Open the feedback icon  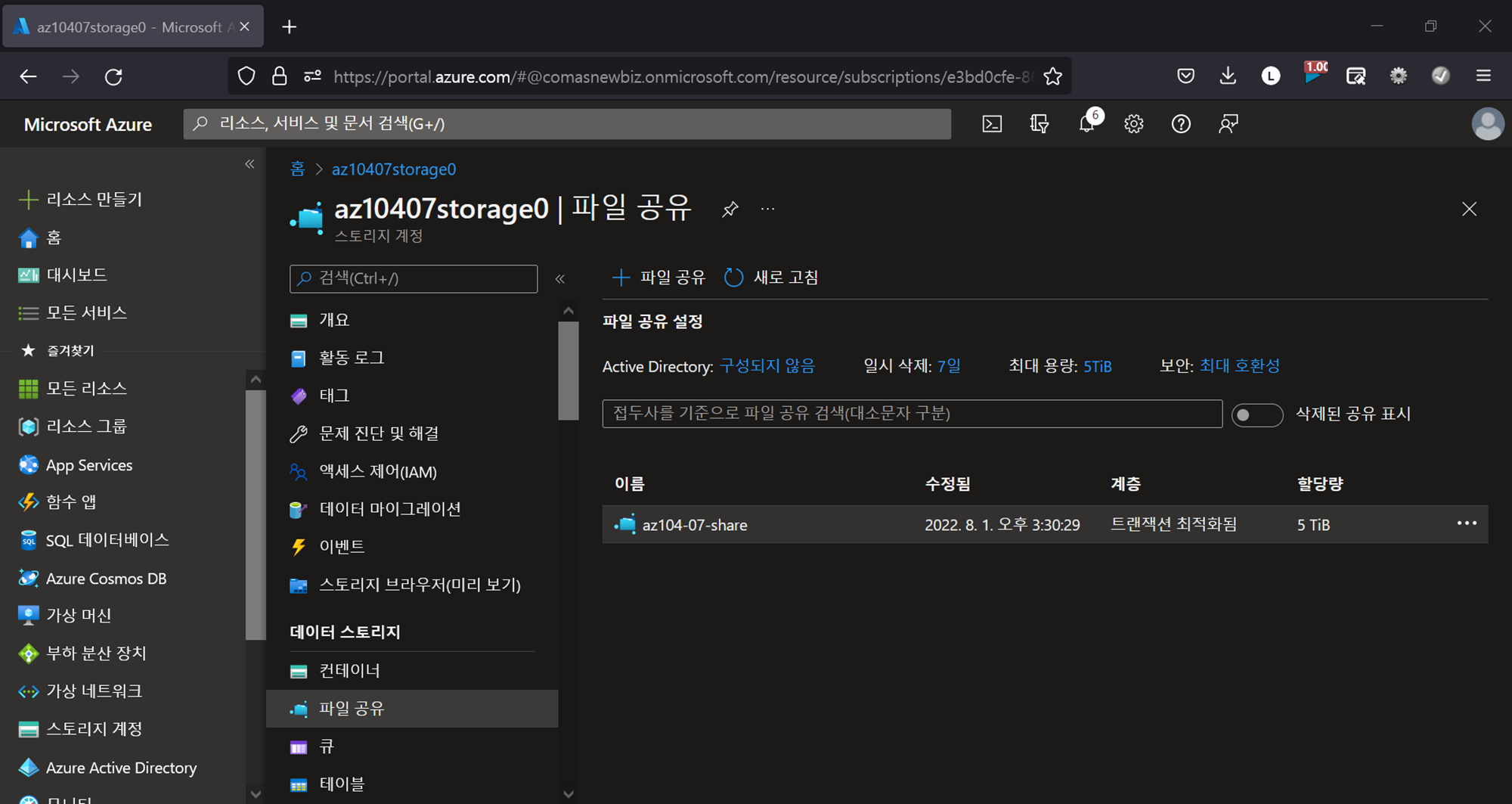coord(1228,124)
